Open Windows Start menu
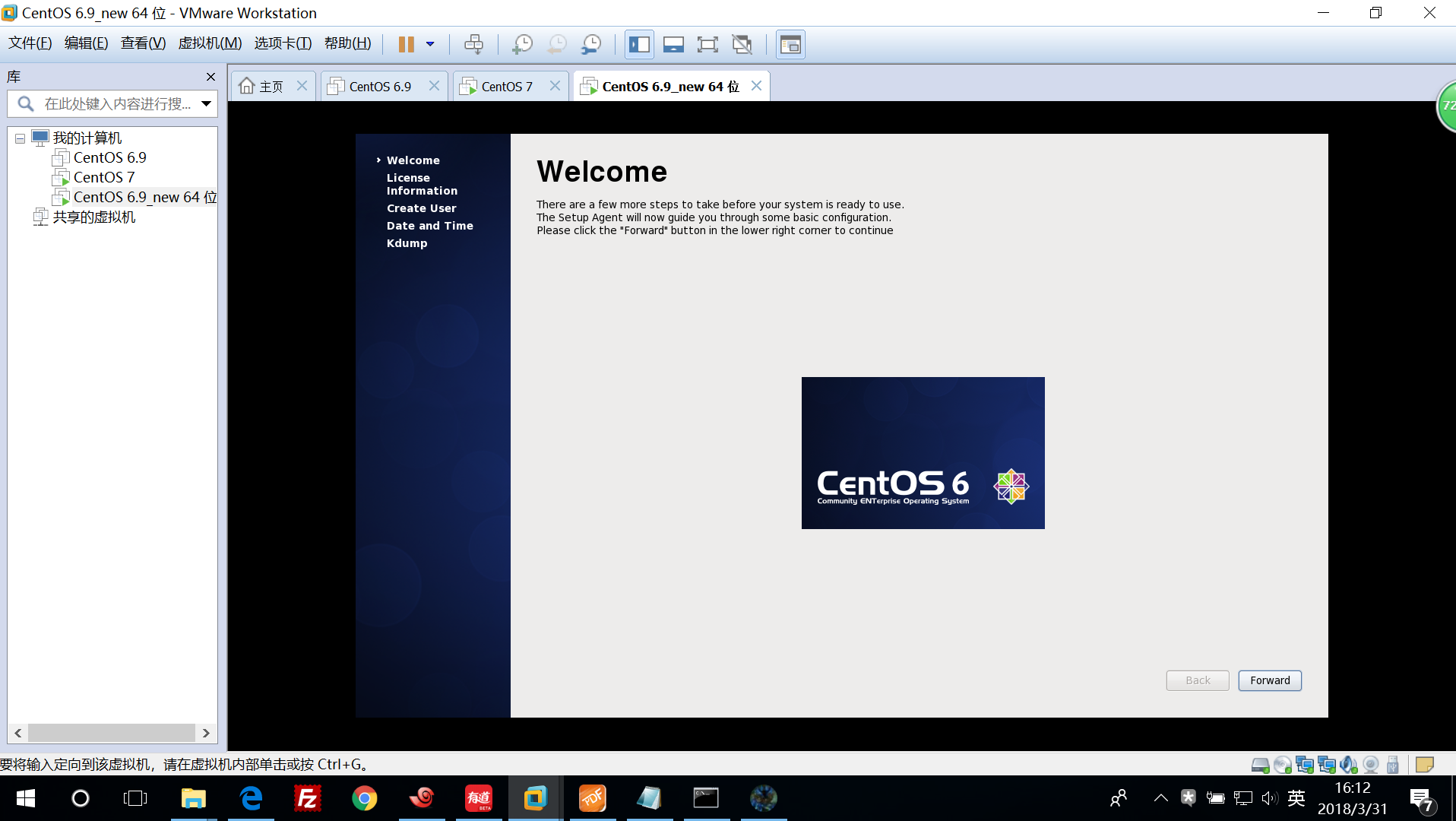This screenshot has width=1456, height=821. 25,798
